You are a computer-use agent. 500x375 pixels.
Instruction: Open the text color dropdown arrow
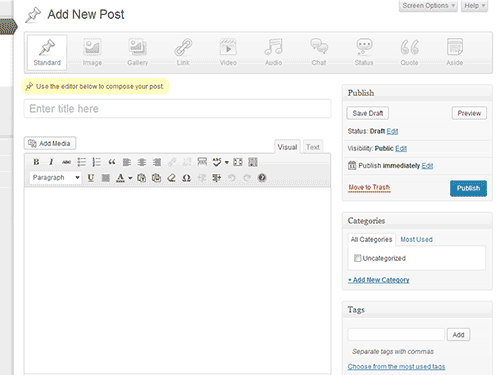tap(130, 178)
